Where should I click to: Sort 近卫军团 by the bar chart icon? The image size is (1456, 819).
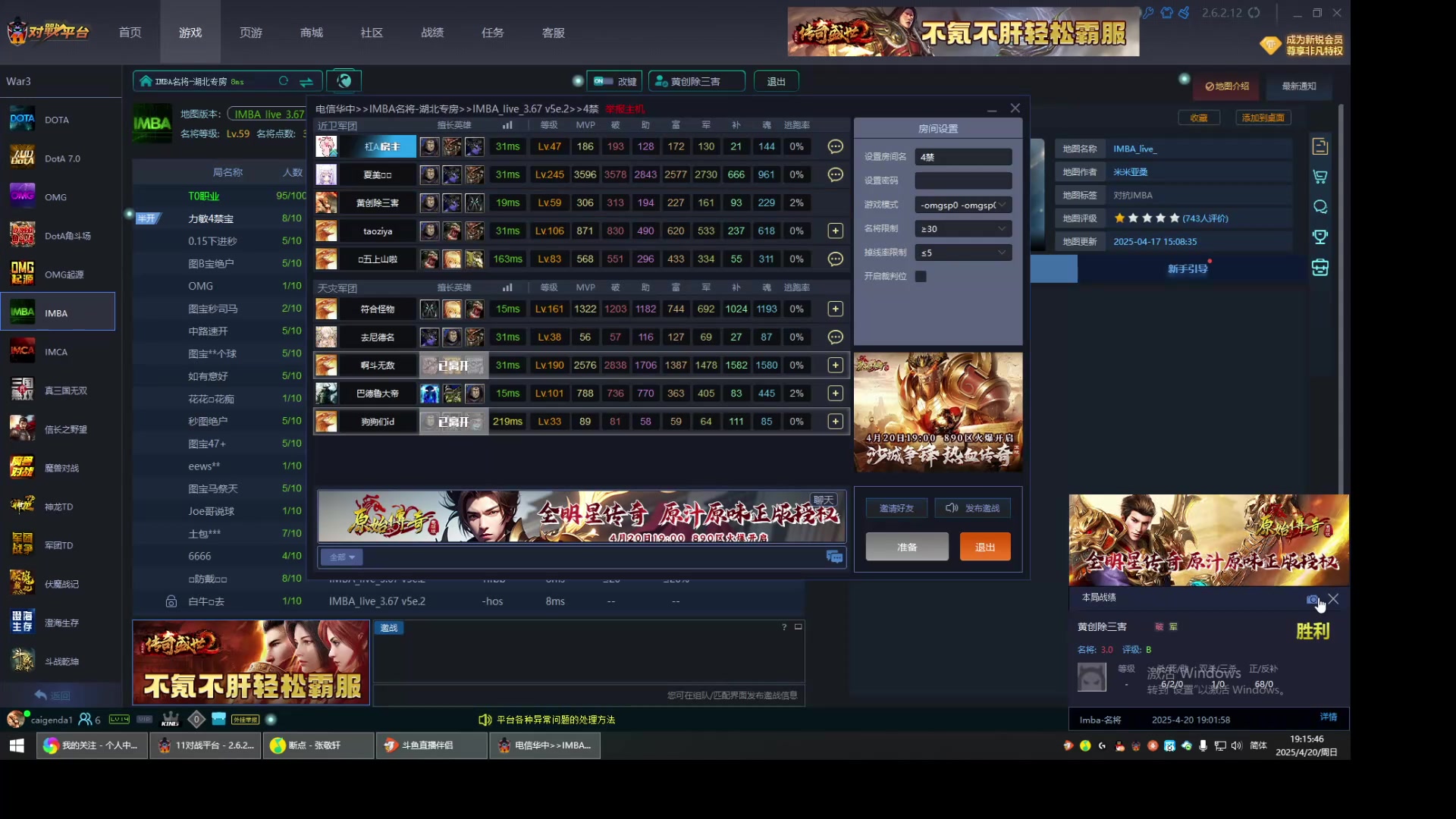click(x=507, y=125)
